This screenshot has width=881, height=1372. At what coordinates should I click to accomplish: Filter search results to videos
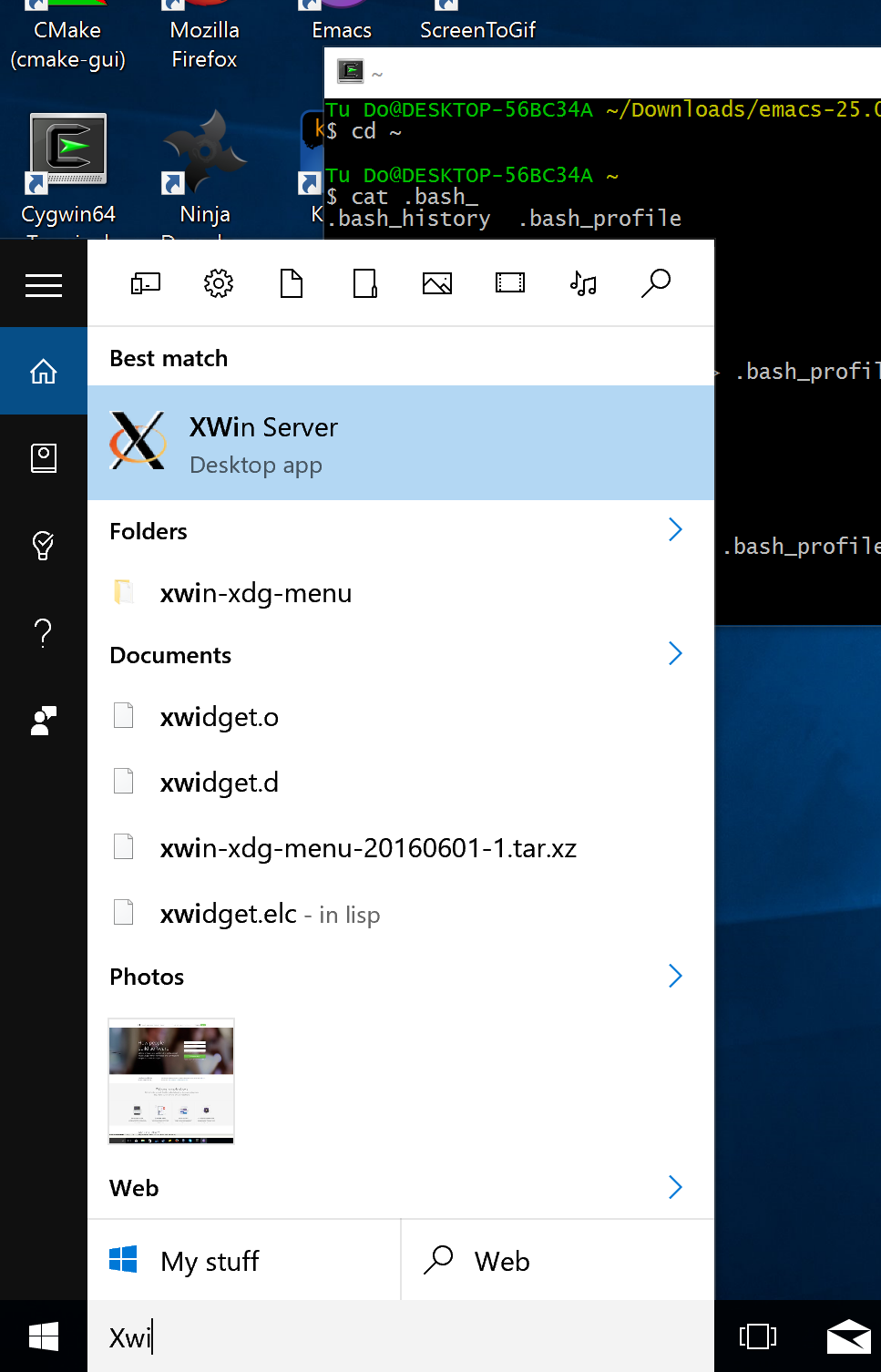tap(509, 283)
